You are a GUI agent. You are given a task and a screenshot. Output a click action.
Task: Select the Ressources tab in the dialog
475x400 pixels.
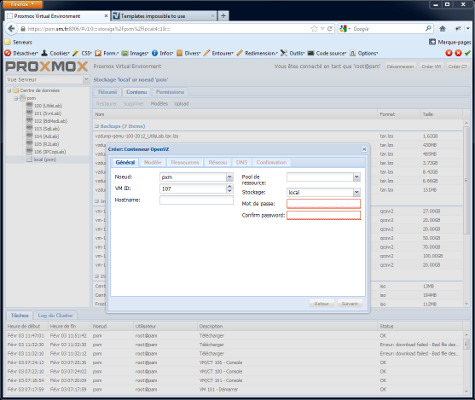185,162
